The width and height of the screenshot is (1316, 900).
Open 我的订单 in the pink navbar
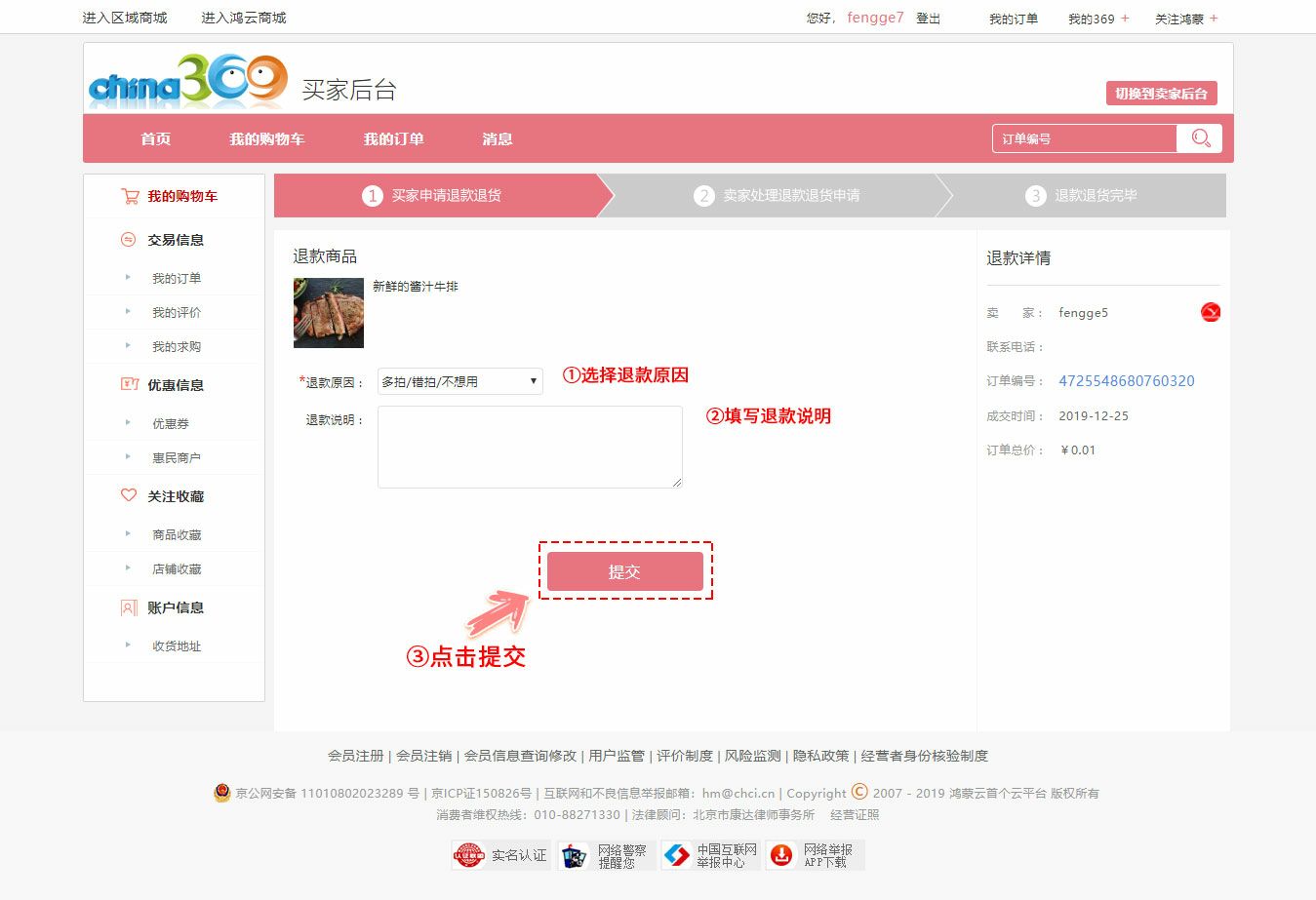click(393, 139)
